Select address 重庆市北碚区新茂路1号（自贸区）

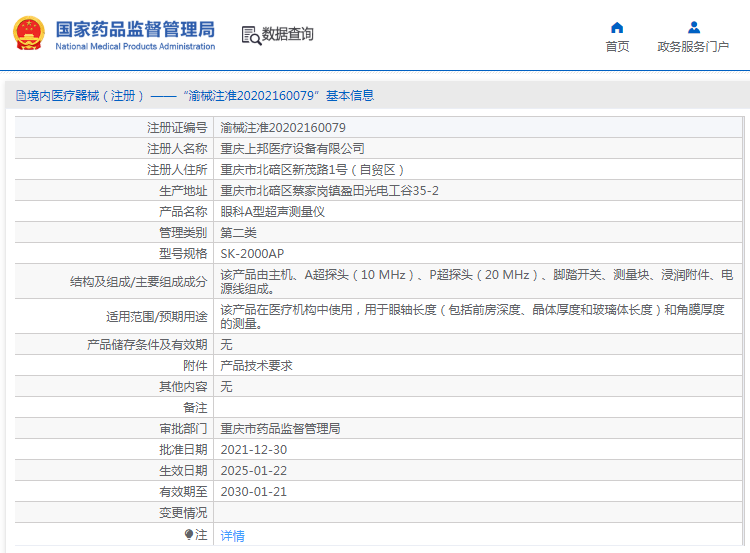313,170
